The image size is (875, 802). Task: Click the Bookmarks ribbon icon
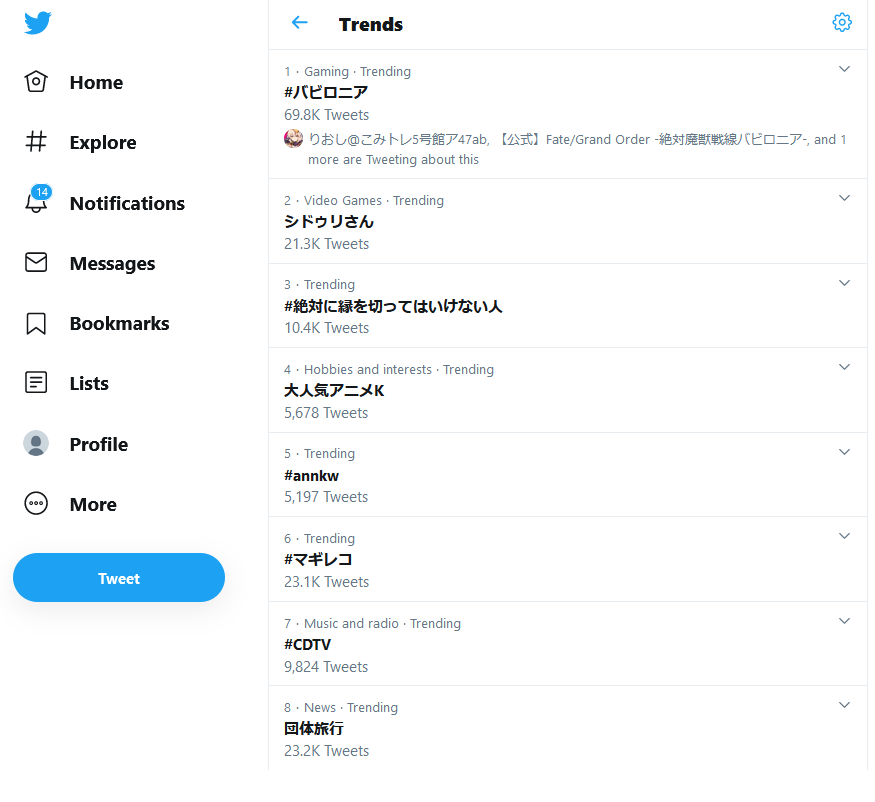point(36,323)
